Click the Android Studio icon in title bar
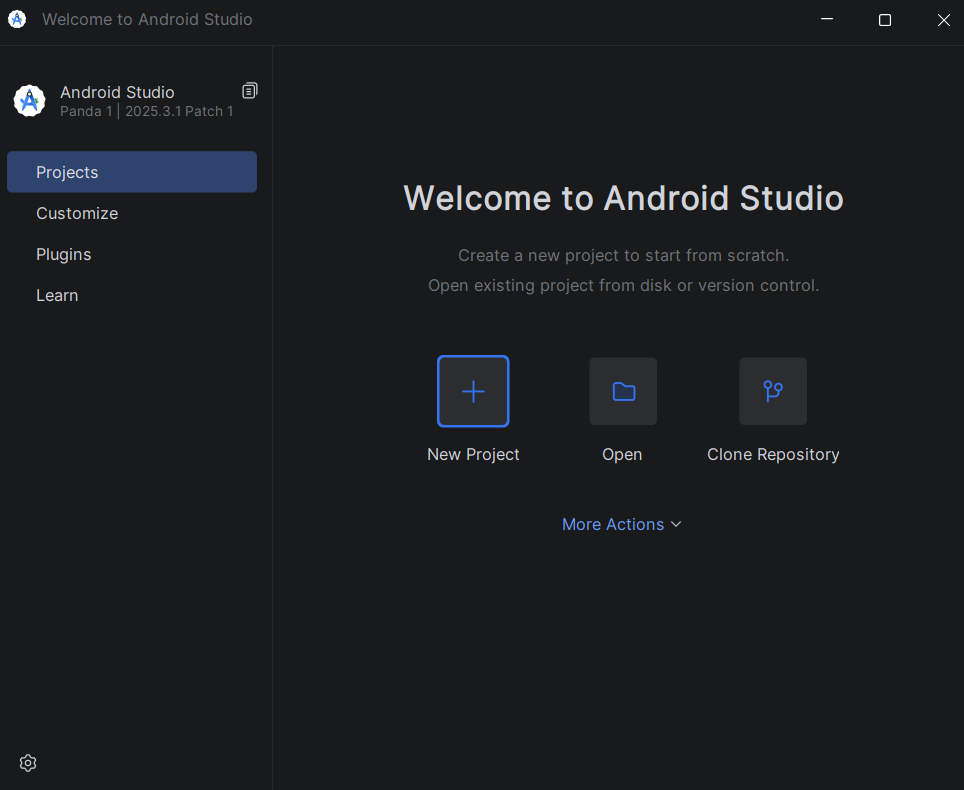 17,19
